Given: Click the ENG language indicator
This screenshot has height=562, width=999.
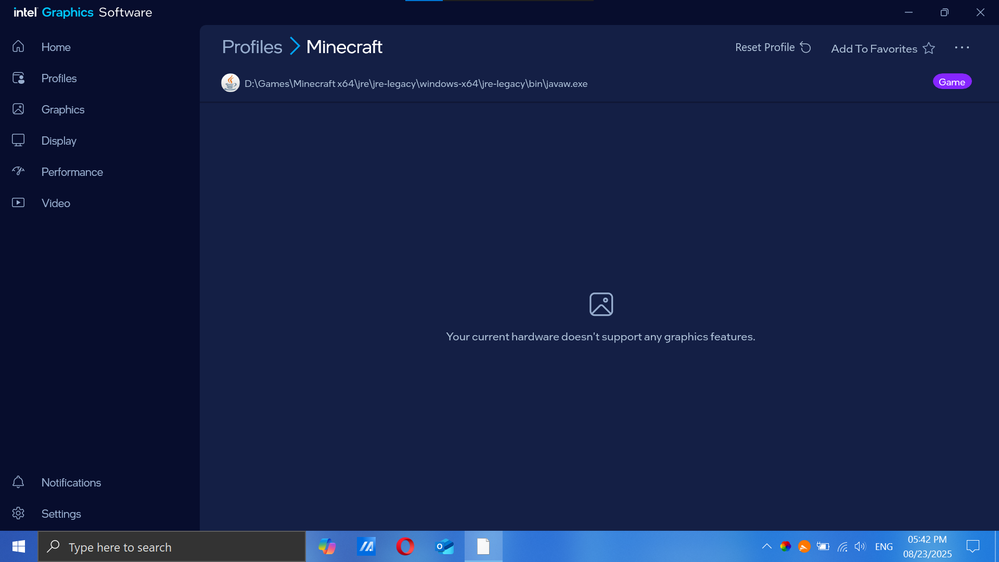Looking at the screenshot, I should (x=884, y=547).
